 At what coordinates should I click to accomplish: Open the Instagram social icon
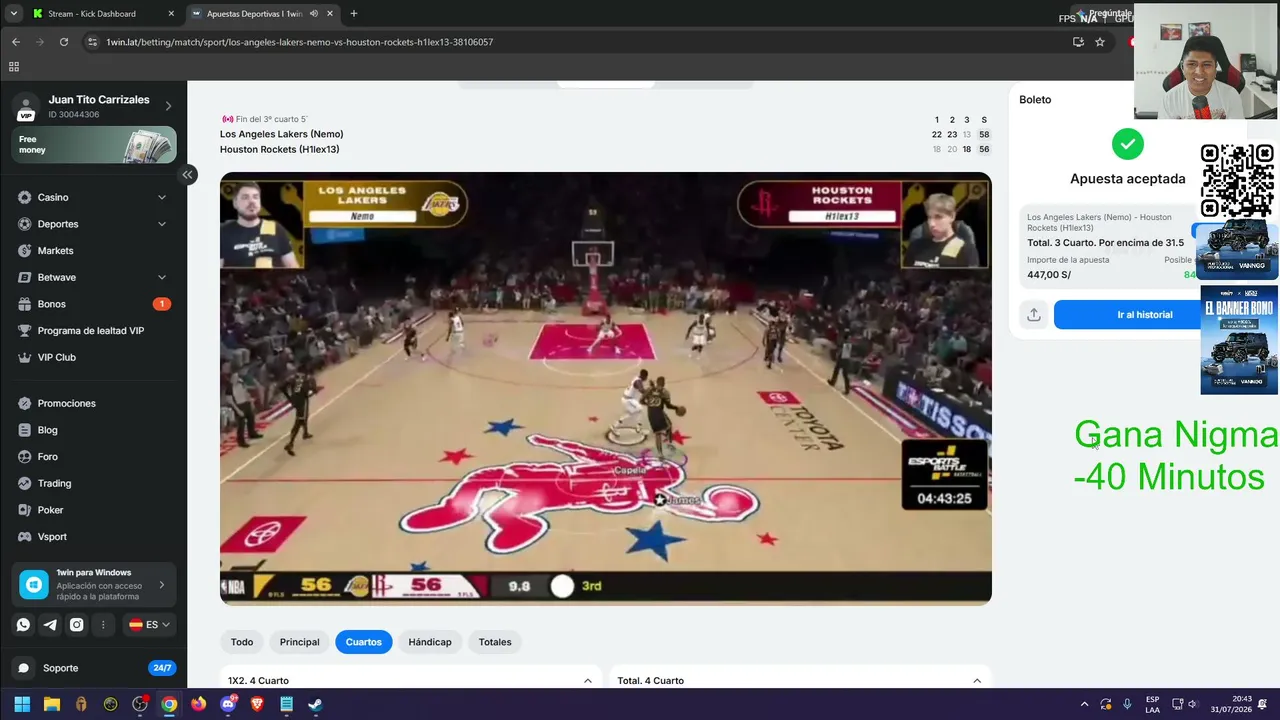[x=76, y=625]
